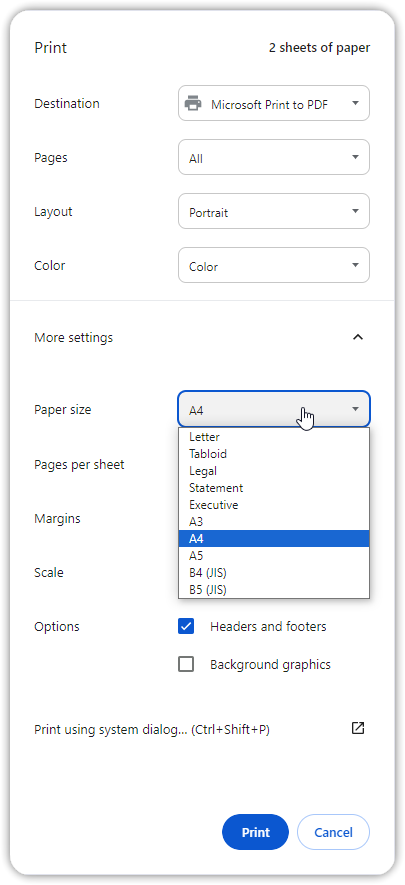Image resolution: width=405 pixels, height=885 pixels.
Task: Click the 2 sheets of paper text
Action: tap(319, 48)
